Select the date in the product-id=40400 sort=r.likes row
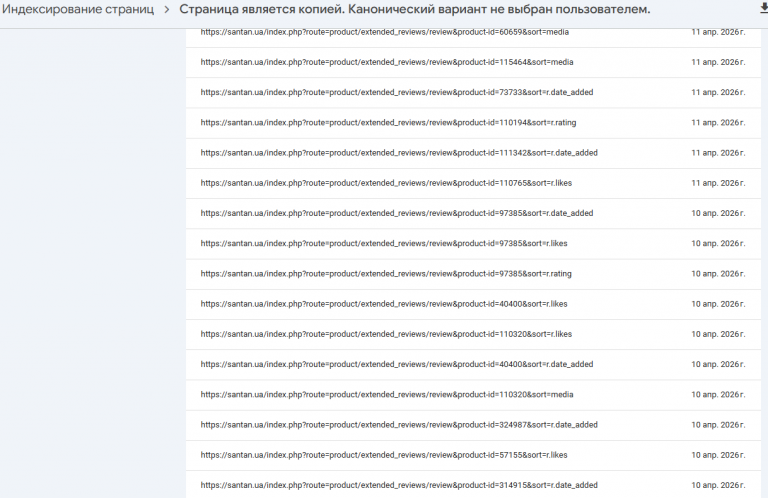 point(718,304)
